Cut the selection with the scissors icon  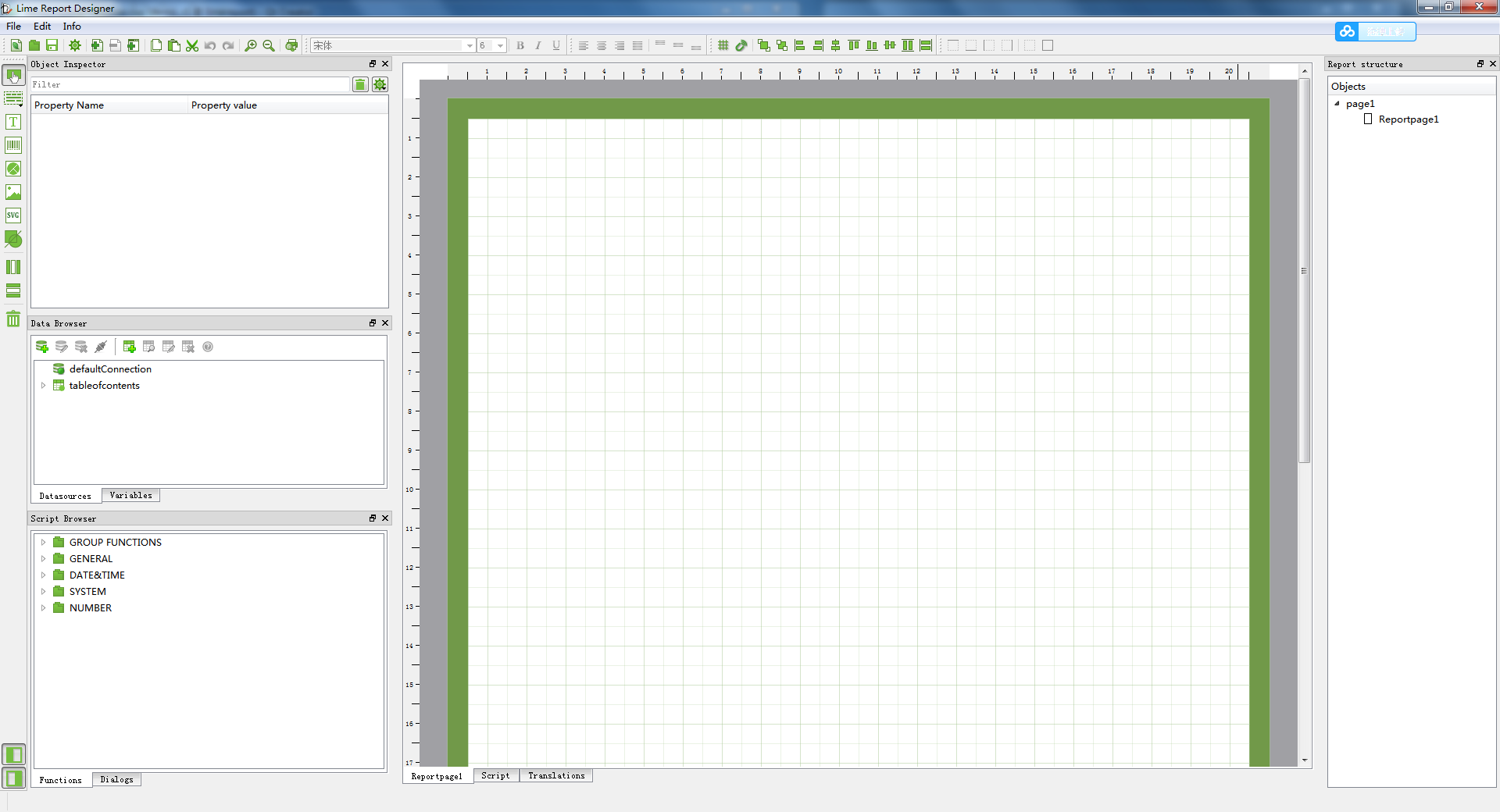pyautogui.click(x=192, y=45)
